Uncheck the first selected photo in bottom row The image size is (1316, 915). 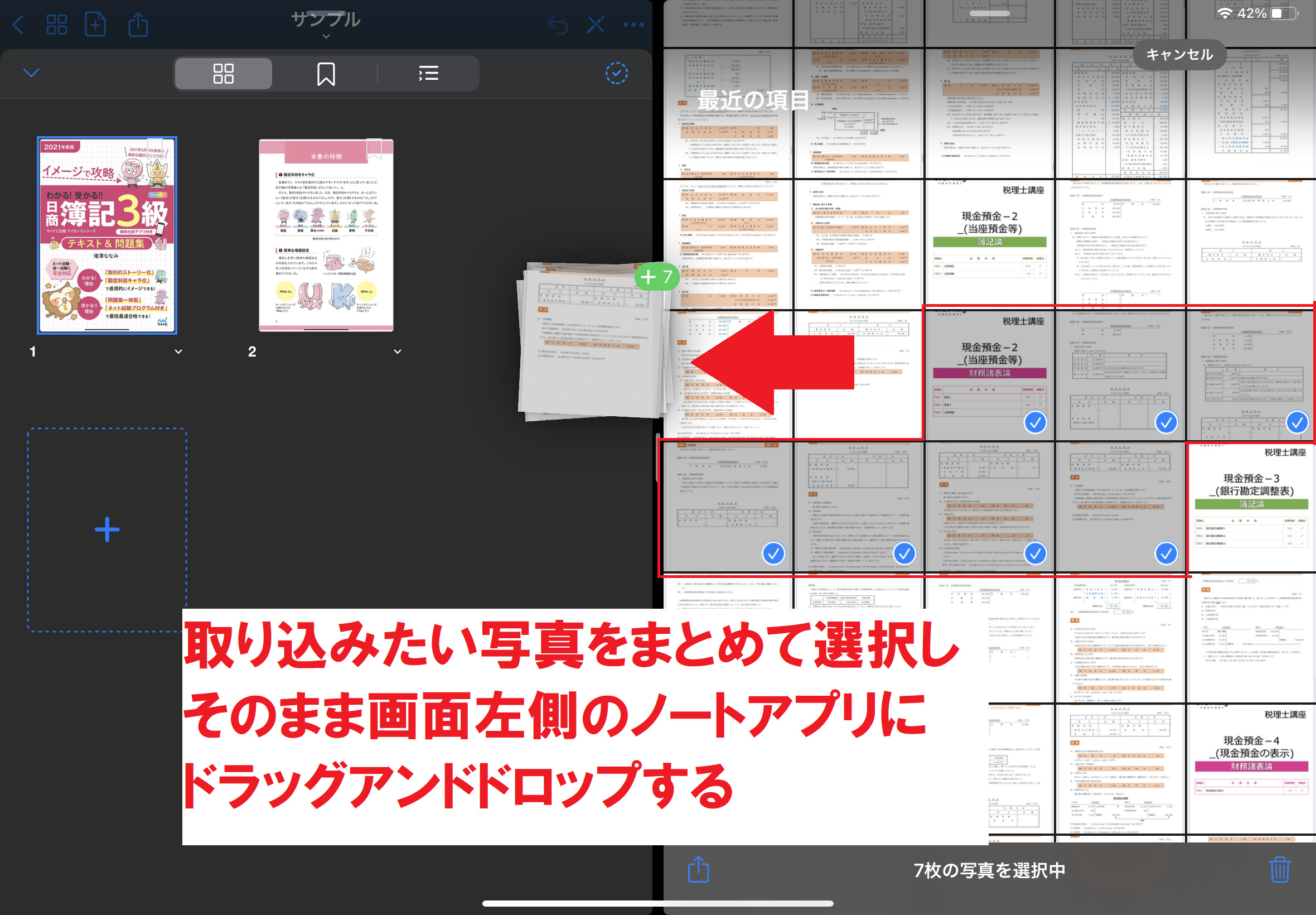click(x=773, y=553)
